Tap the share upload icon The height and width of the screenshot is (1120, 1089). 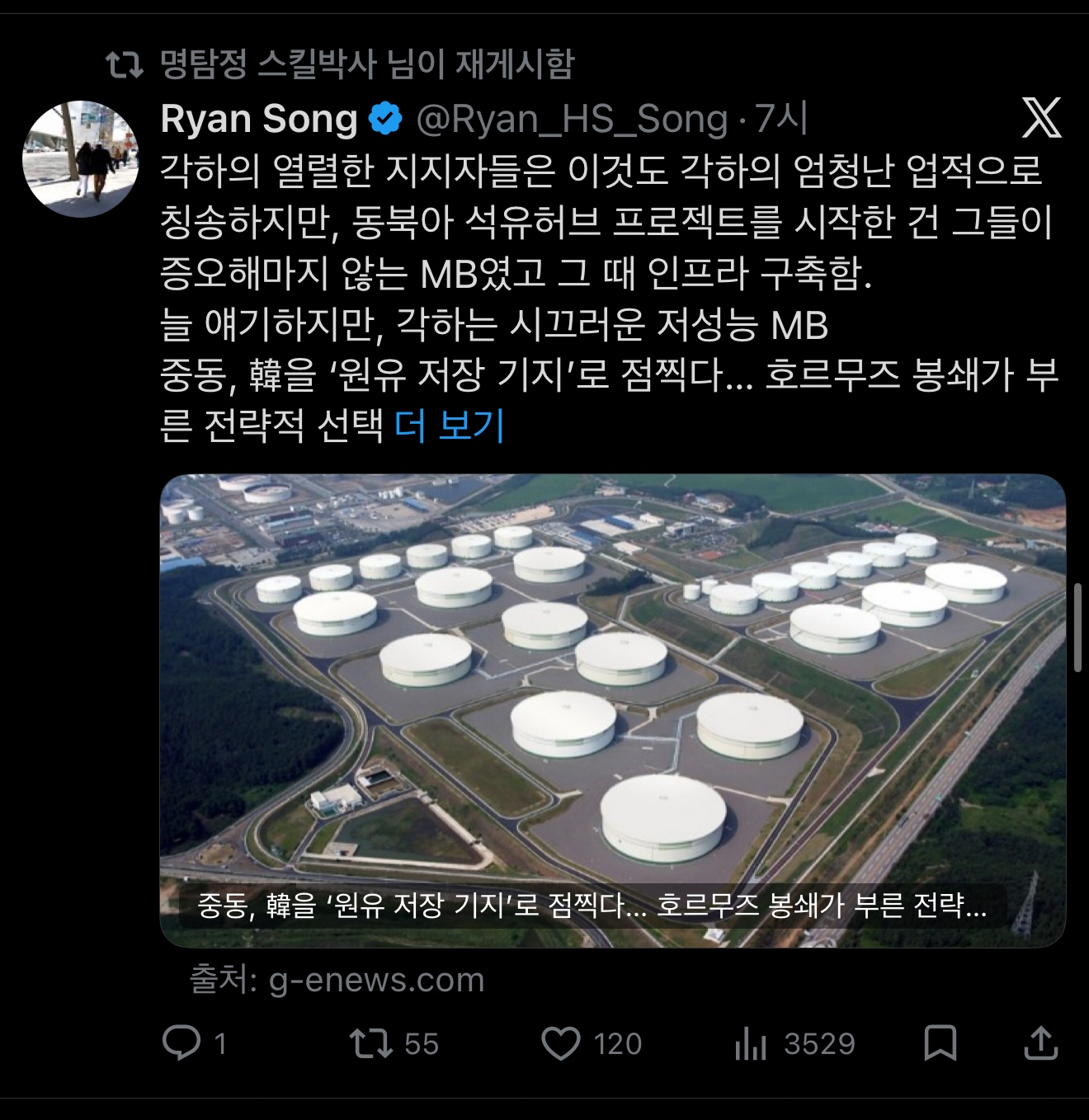1040,1042
